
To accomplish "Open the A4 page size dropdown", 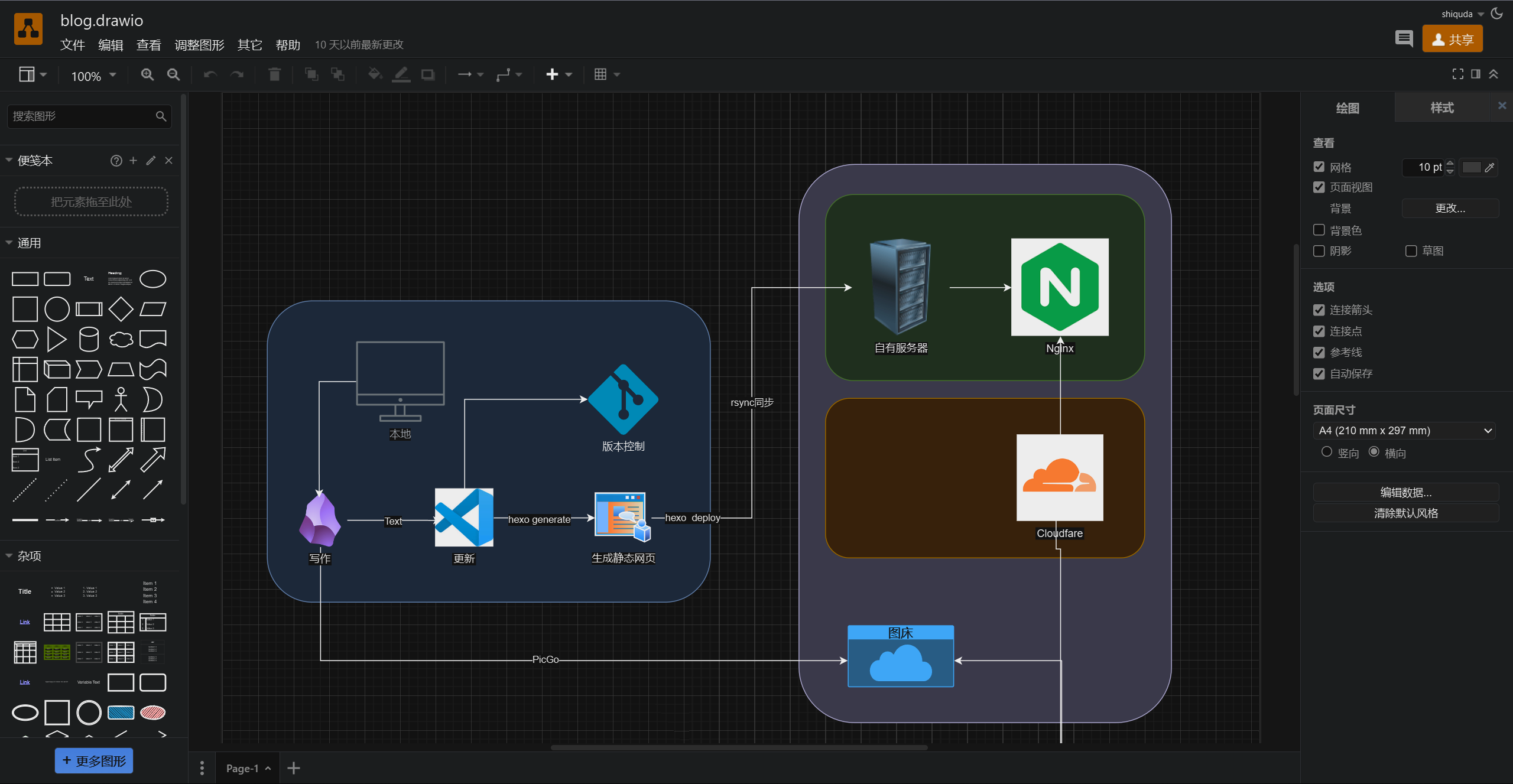I will click(x=1405, y=431).
